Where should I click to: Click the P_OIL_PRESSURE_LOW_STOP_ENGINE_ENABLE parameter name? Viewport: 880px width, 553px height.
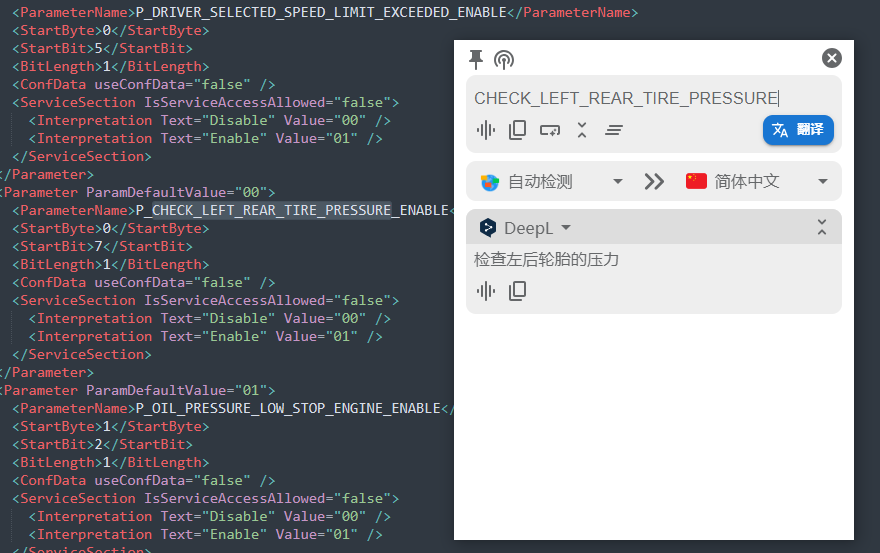coord(288,408)
